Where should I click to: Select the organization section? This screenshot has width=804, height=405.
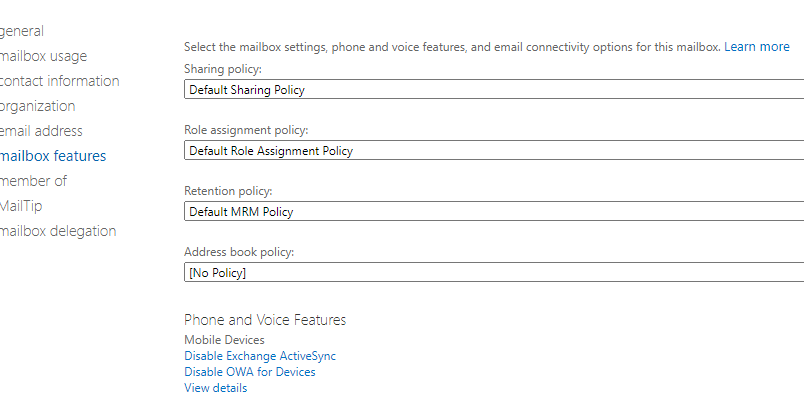click(x=38, y=106)
